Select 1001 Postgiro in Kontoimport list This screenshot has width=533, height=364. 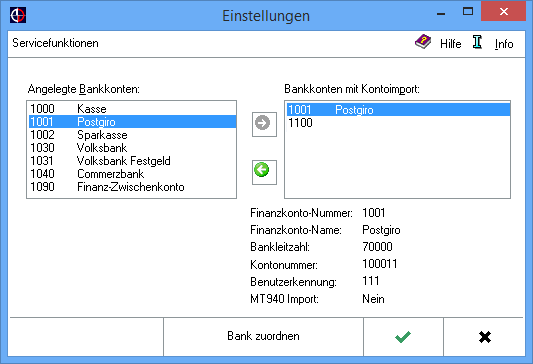point(398,110)
